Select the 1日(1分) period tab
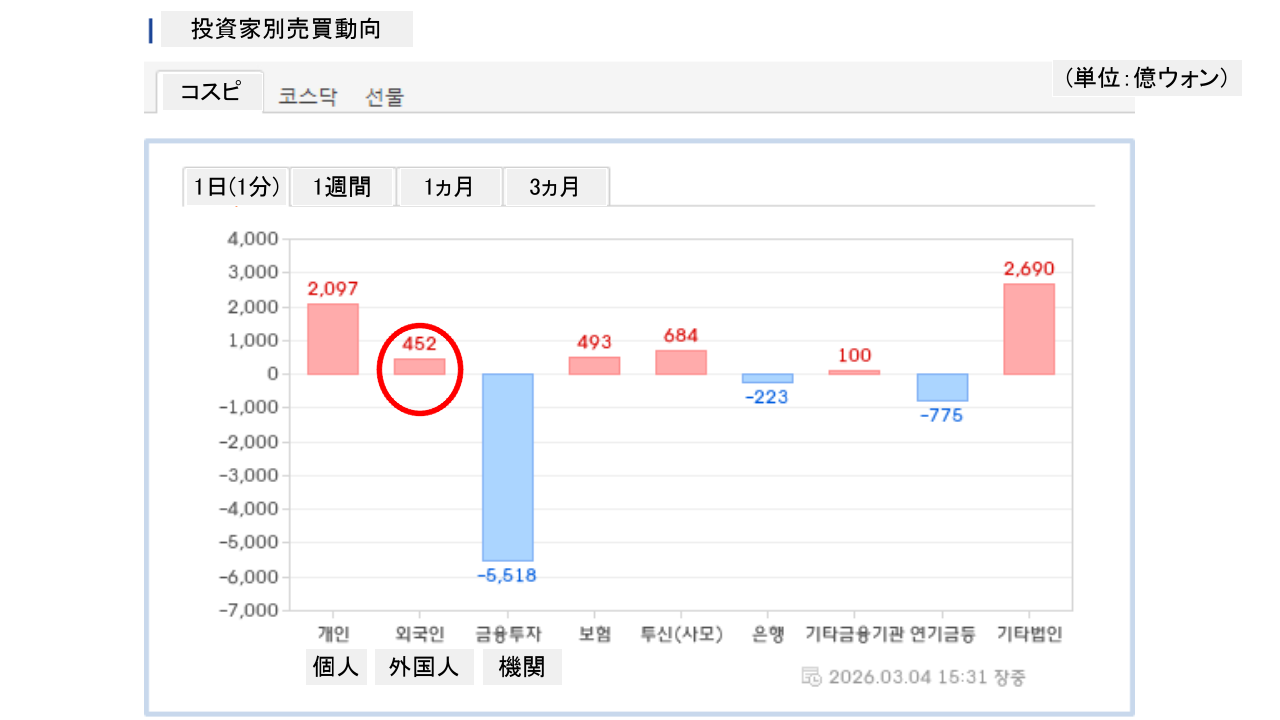The height and width of the screenshot is (720, 1280). 236,187
